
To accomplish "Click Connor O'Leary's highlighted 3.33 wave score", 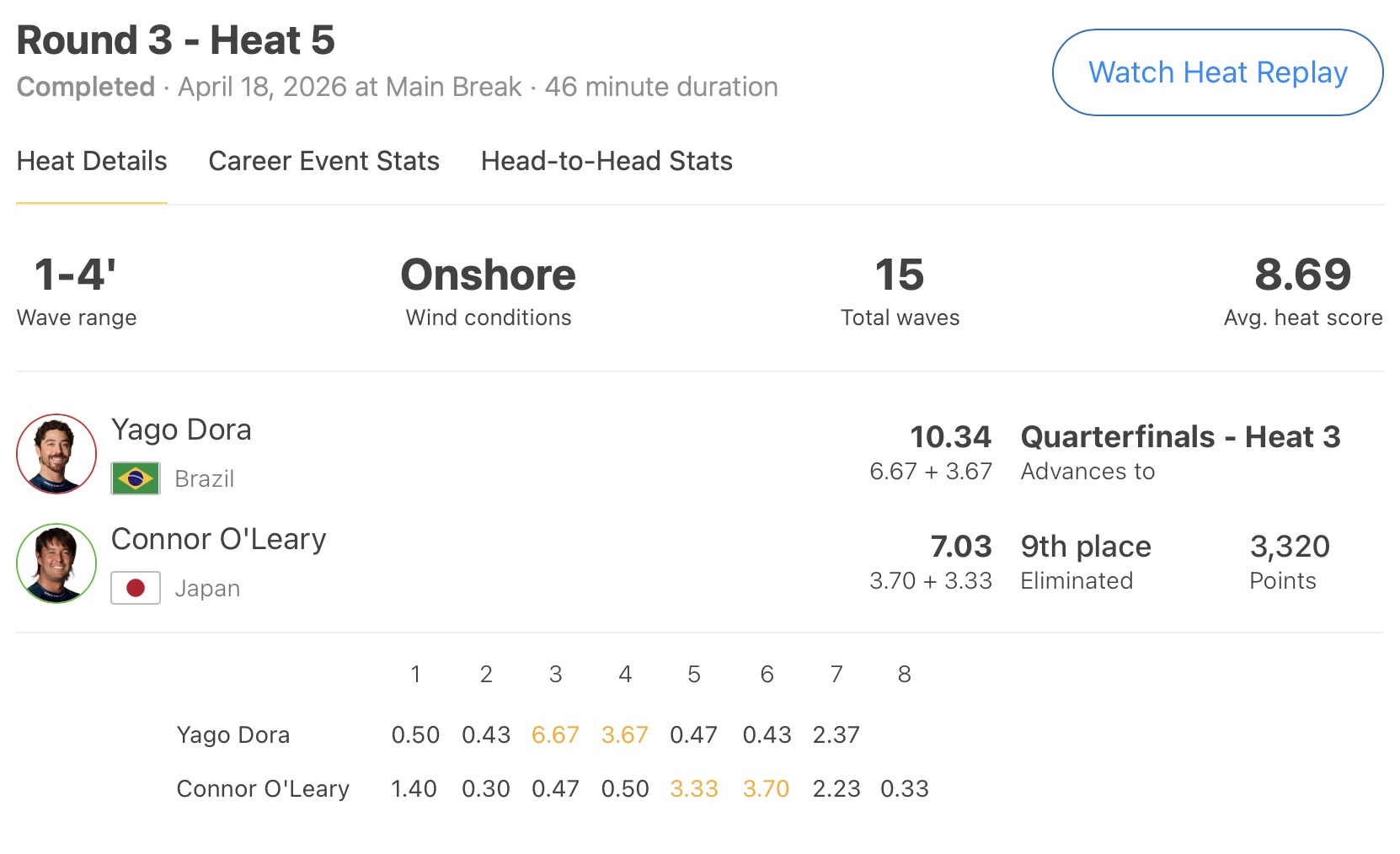I will (x=694, y=789).
